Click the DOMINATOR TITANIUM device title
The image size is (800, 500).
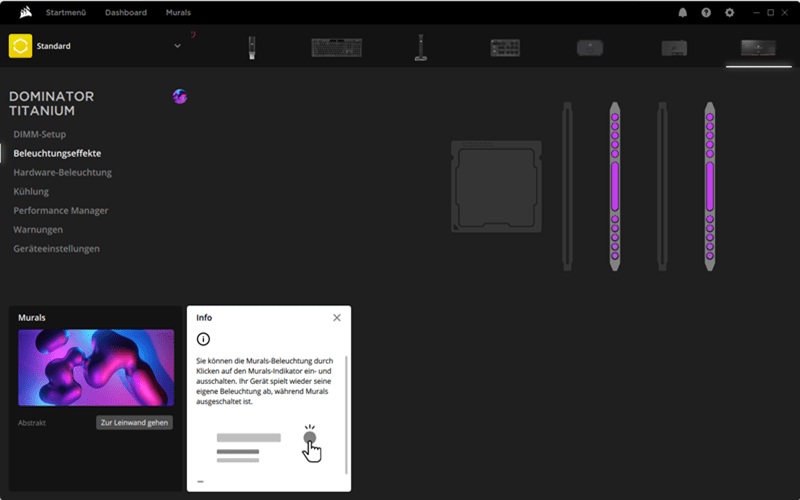coord(52,104)
